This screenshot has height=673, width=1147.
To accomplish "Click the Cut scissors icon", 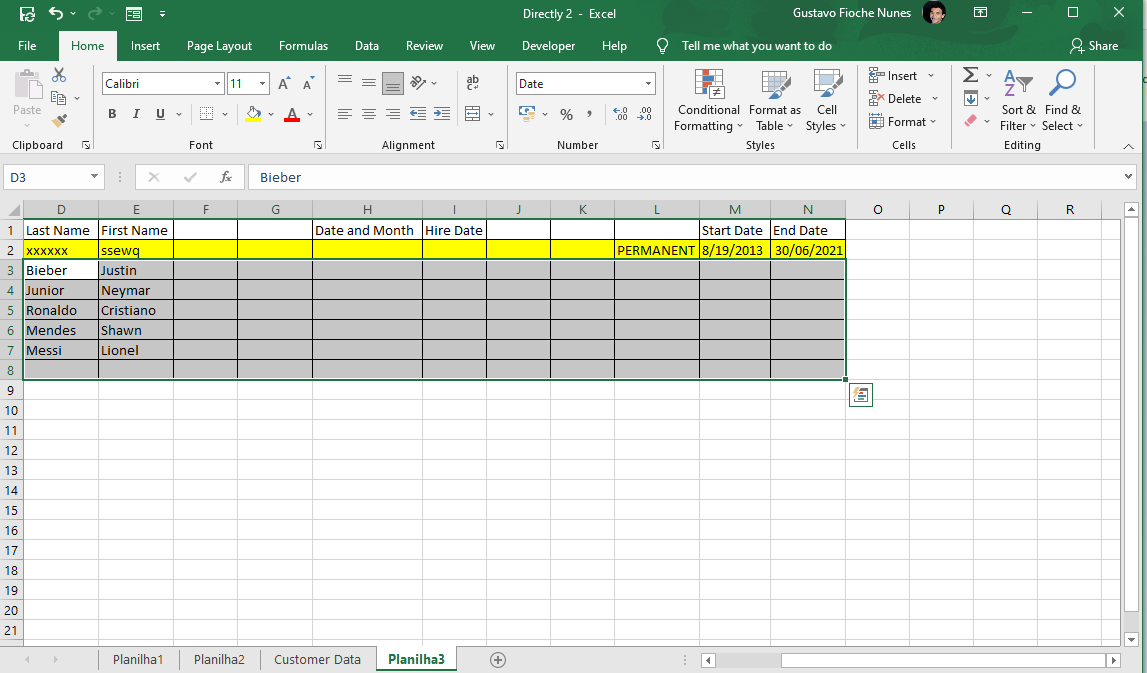I will (x=59, y=75).
